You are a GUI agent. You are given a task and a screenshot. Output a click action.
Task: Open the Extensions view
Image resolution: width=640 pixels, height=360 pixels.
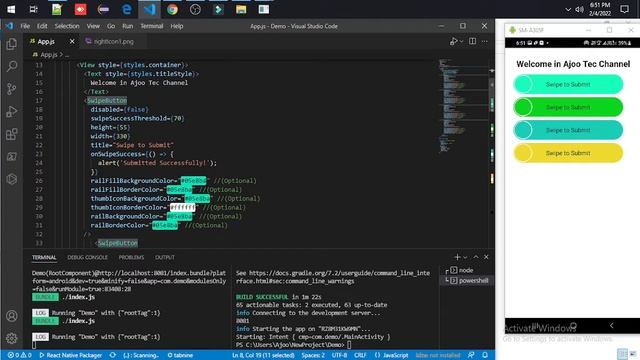(12, 134)
